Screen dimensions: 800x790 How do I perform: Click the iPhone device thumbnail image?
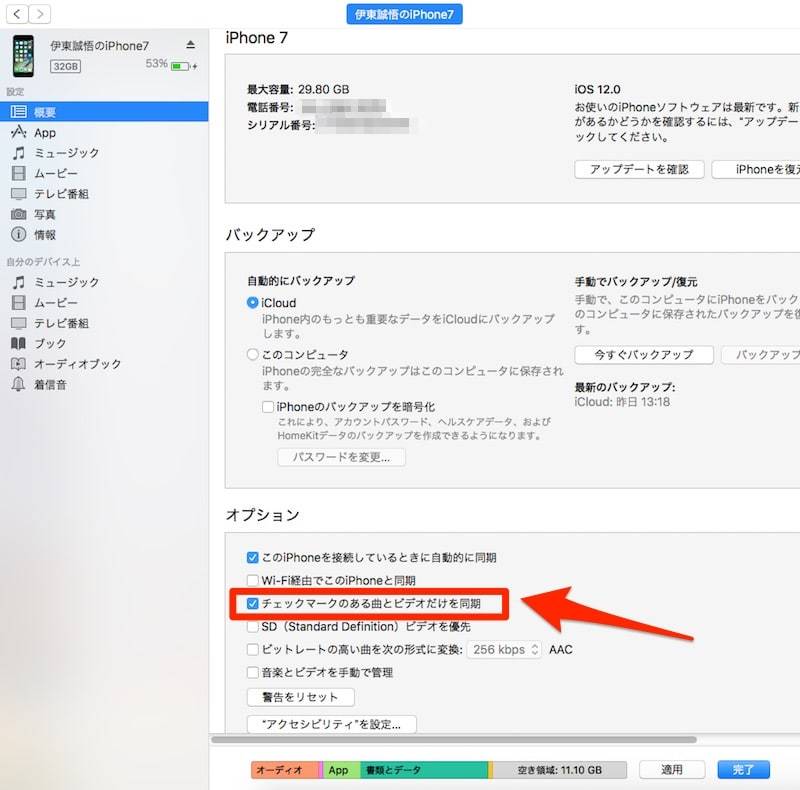pyautogui.click(x=23, y=56)
